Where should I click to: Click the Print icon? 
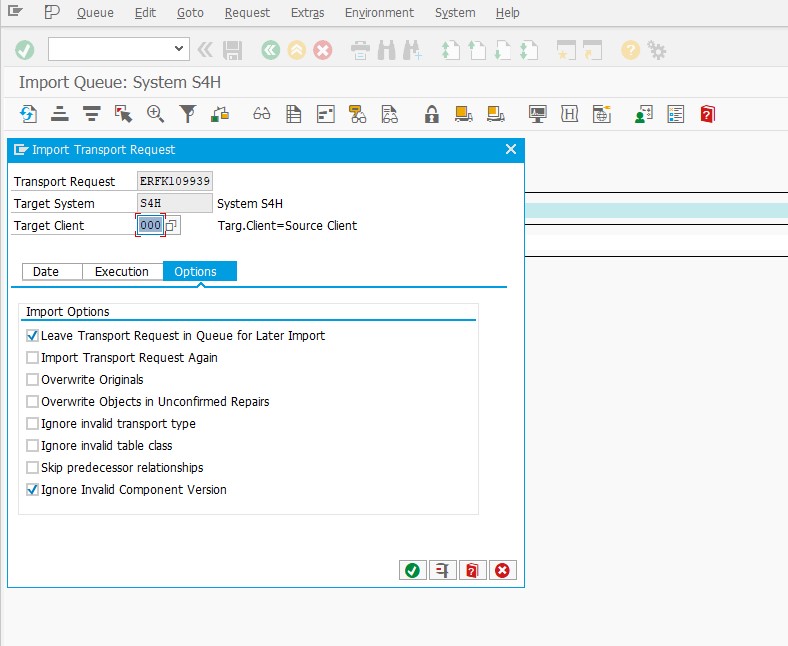[x=360, y=50]
